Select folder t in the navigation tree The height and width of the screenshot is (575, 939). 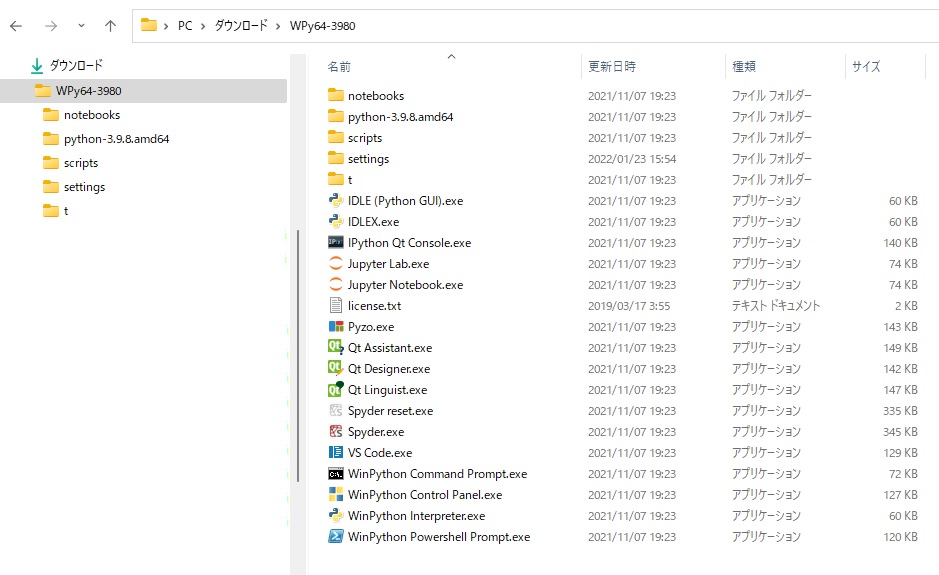pyautogui.click(x=66, y=211)
